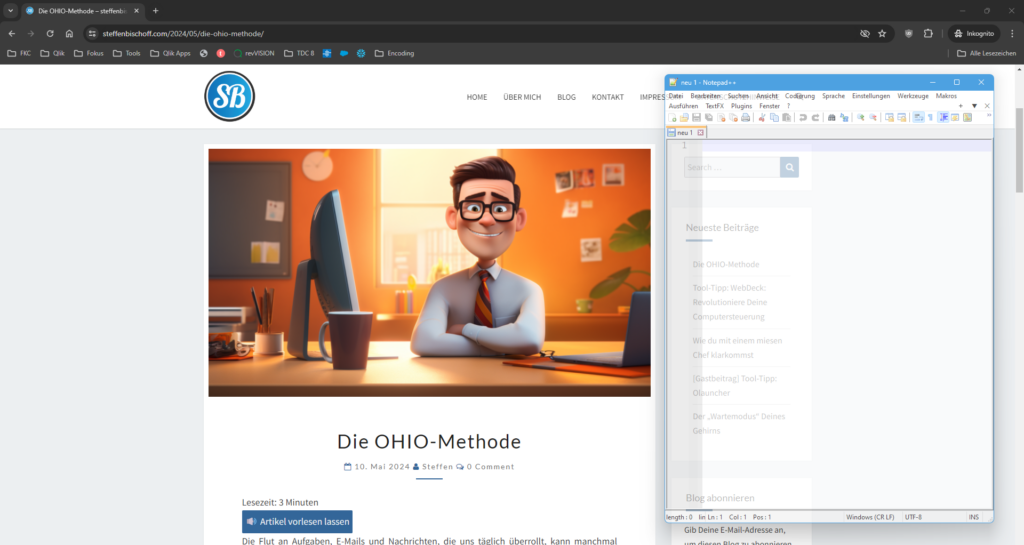The image size is (1024, 545).
Task: Toggle synchronized horizontal scrolling icon
Action: (902, 117)
